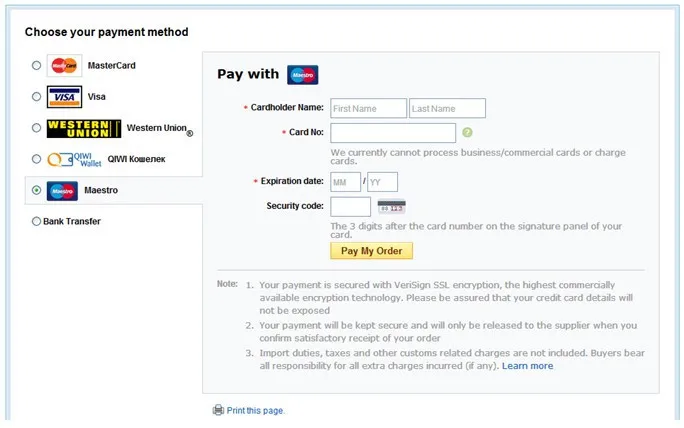Click the Maestro logo in payment list
Screen dimensions: 684x428
[62, 190]
